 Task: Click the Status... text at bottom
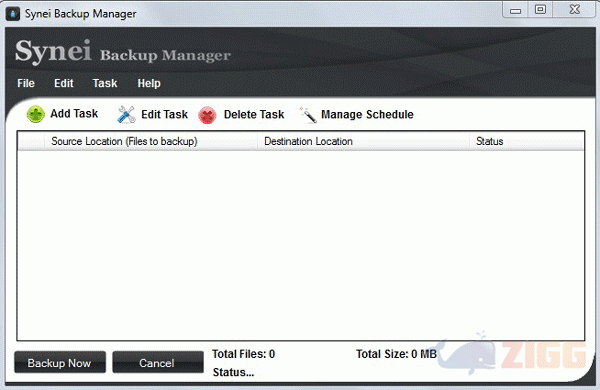click(233, 372)
